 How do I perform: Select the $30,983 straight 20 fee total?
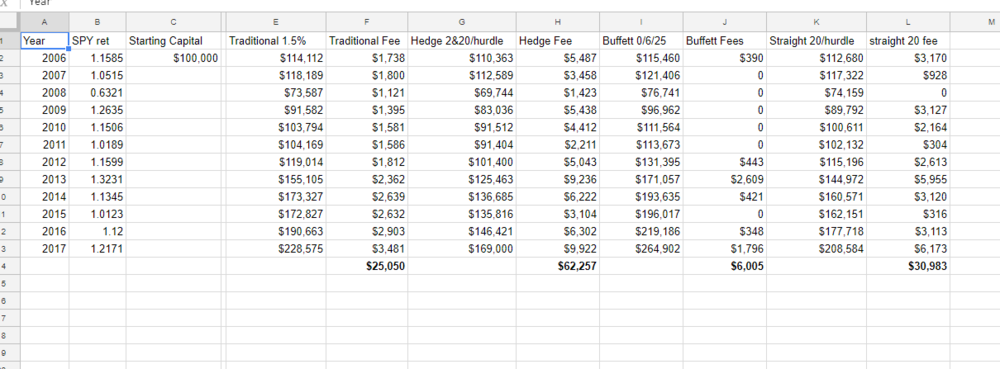(x=908, y=266)
